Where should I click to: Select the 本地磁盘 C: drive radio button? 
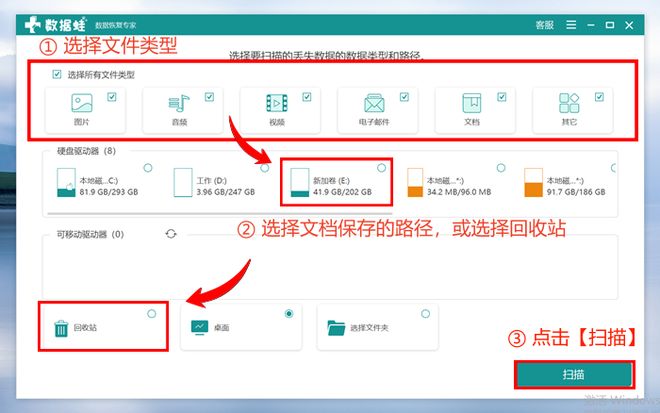(148, 168)
